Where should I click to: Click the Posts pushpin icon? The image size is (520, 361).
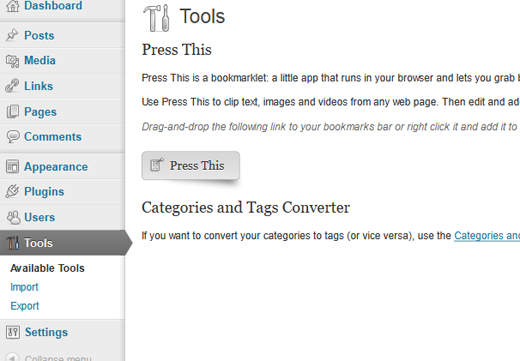pos(12,35)
